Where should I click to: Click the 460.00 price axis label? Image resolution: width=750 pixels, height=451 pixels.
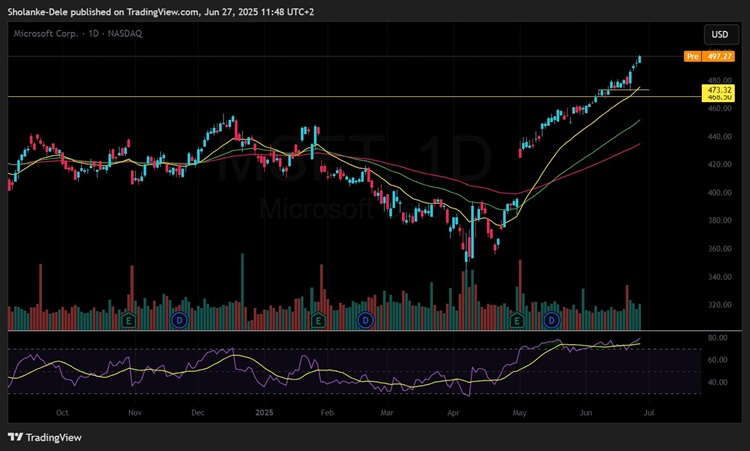tap(719, 108)
